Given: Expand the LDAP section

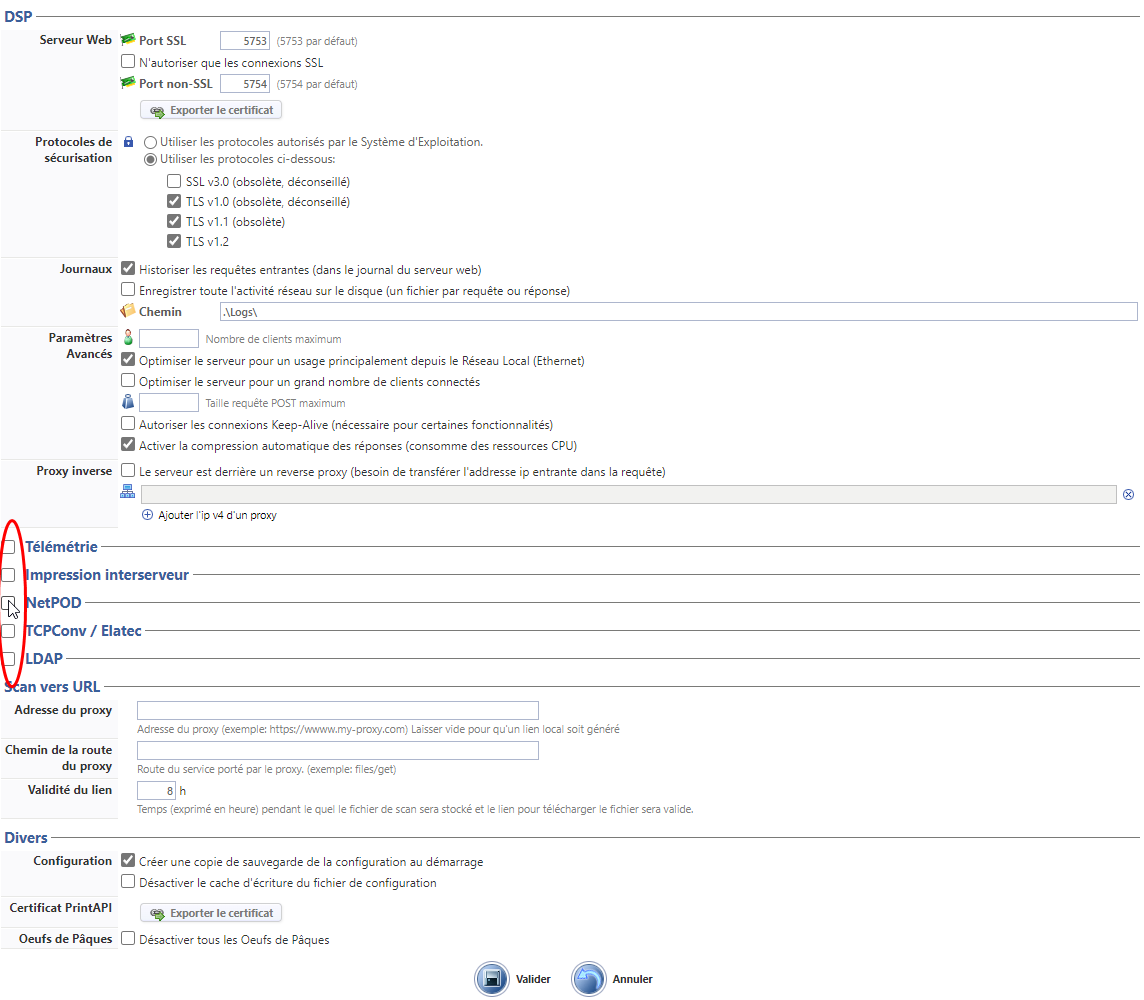Looking at the screenshot, I should click(x=8, y=658).
